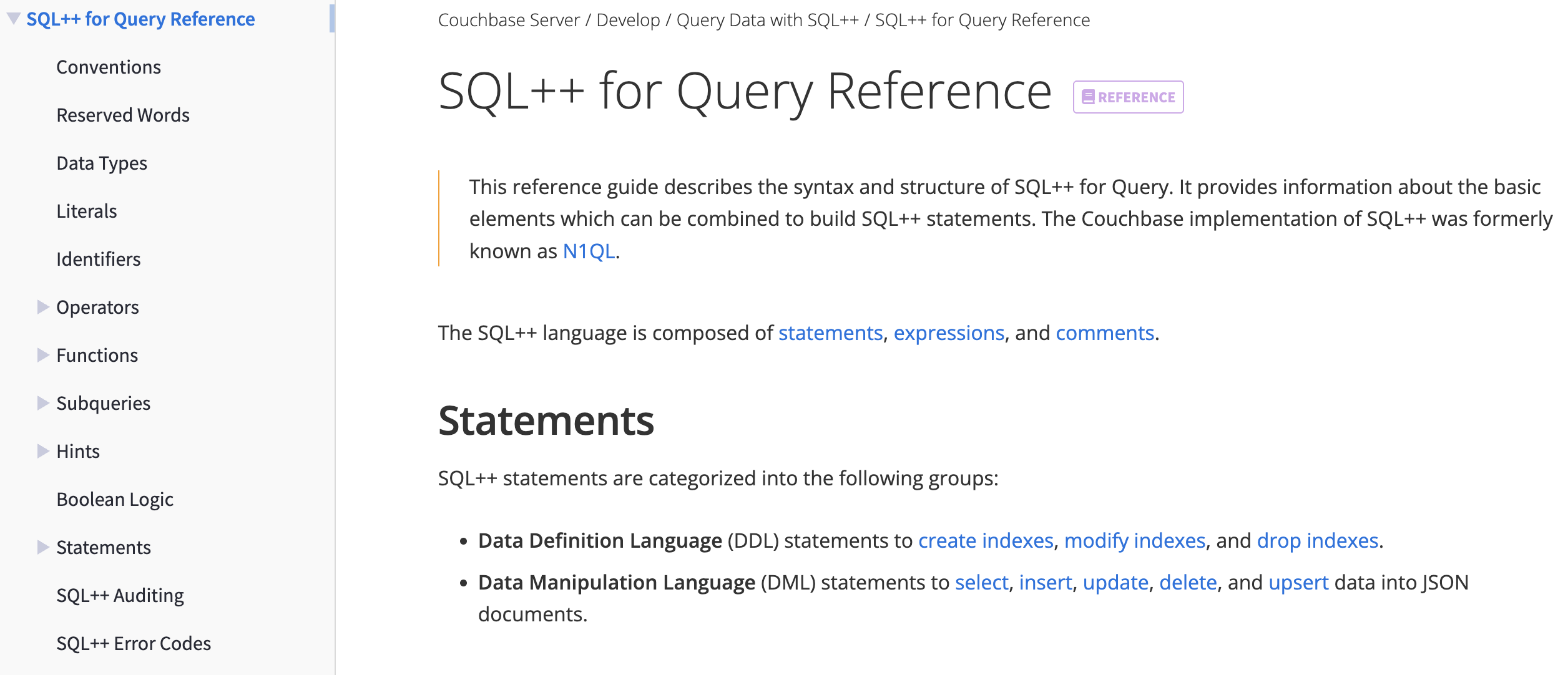
Task: Collapse the SQL++ for Query Reference section
Action: pos(13,19)
